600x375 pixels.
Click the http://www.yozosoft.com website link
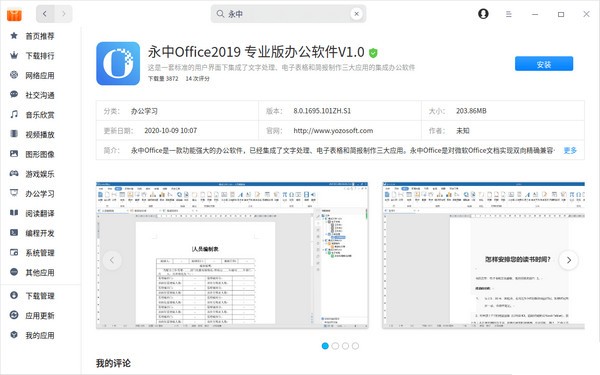333,130
